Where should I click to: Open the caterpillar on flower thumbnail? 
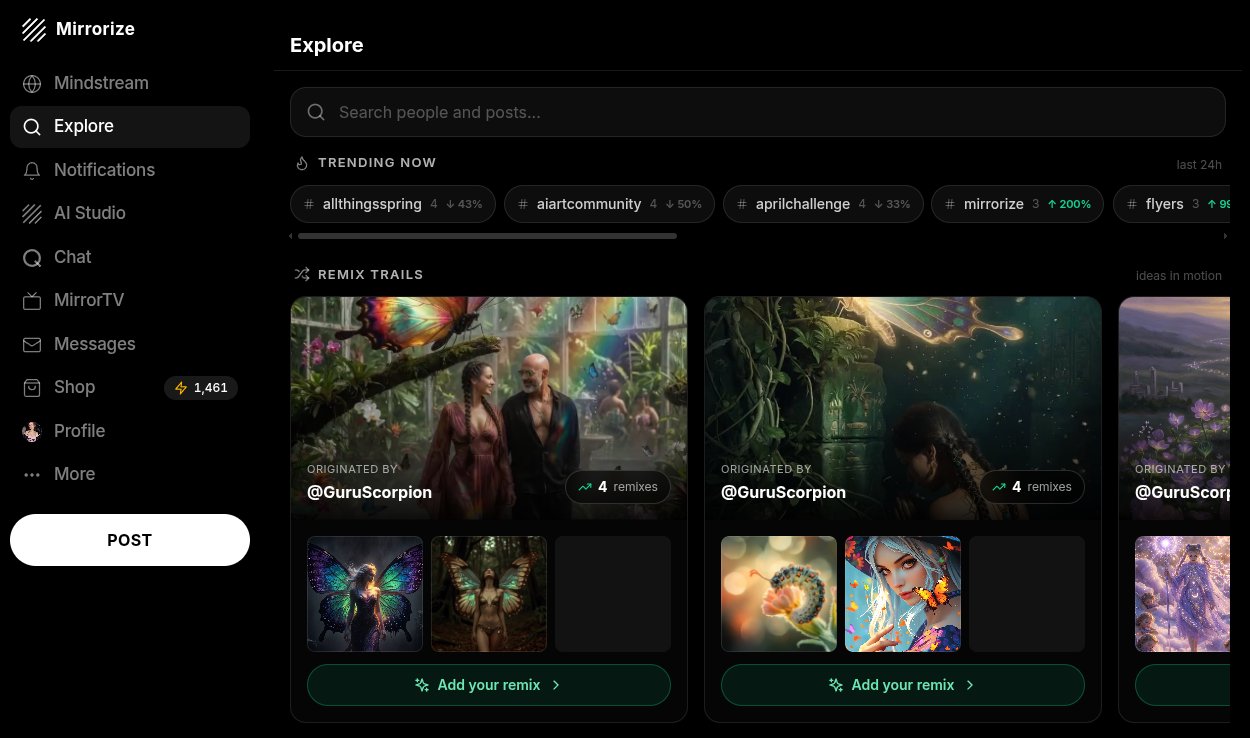[779, 594]
